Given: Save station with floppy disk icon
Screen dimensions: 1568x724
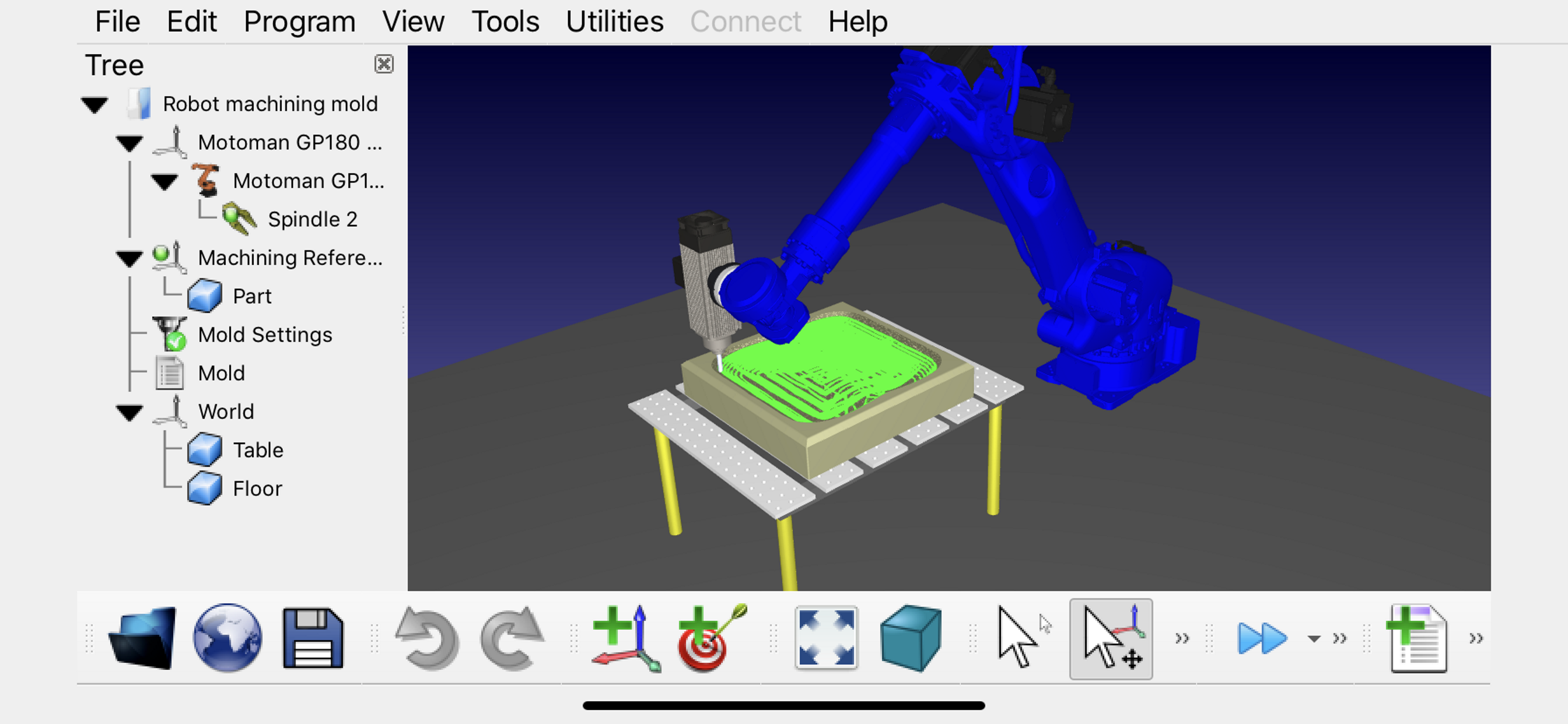Looking at the screenshot, I should pyautogui.click(x=313, y=638).
